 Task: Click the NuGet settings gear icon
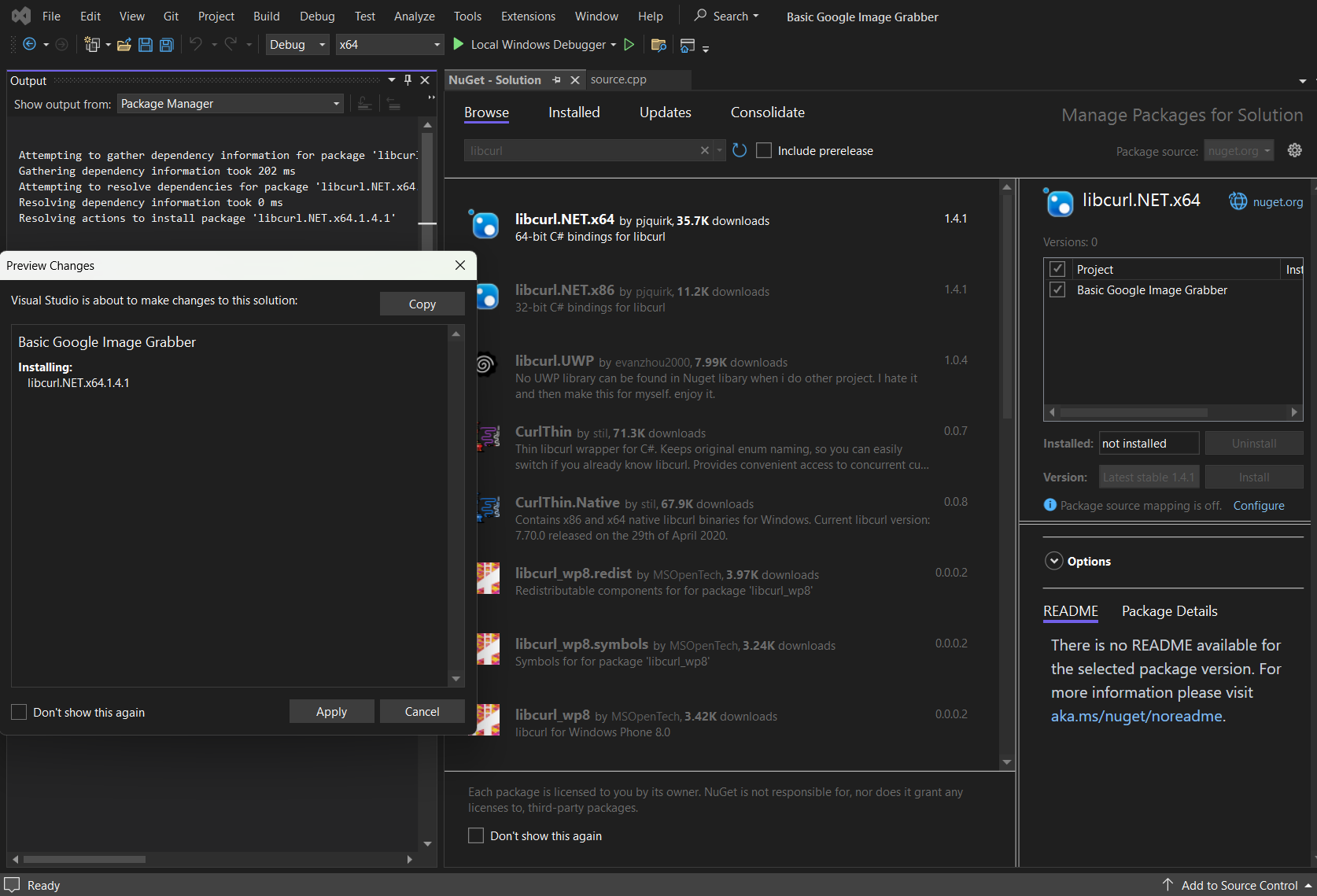coord(1294,150)
